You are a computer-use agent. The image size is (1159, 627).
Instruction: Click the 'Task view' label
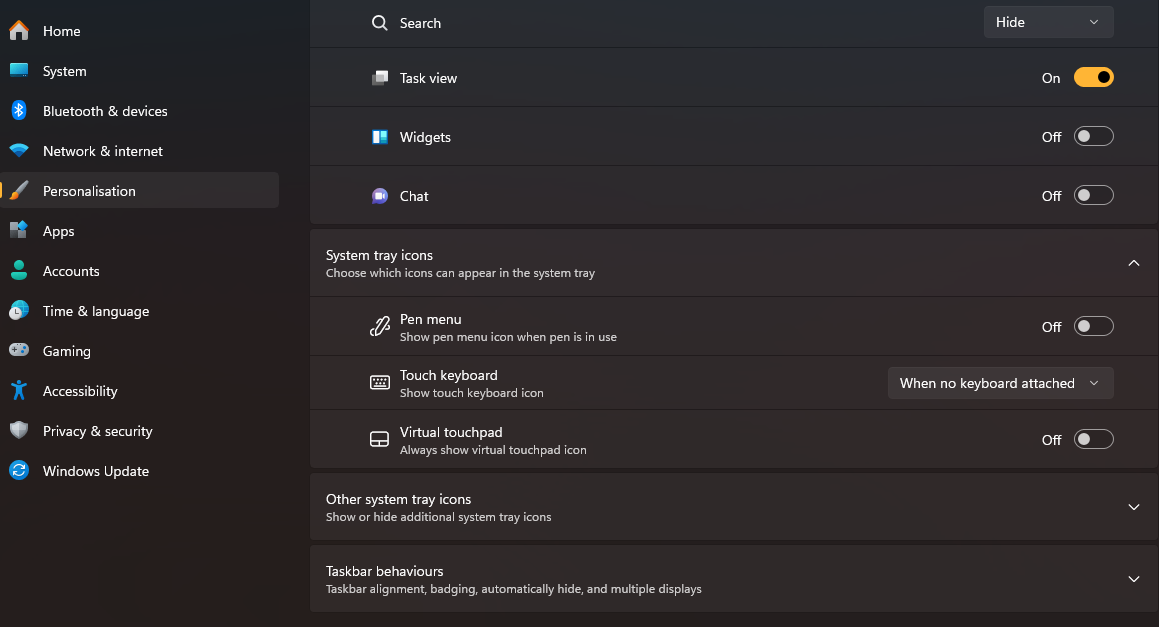coord(428,78)
